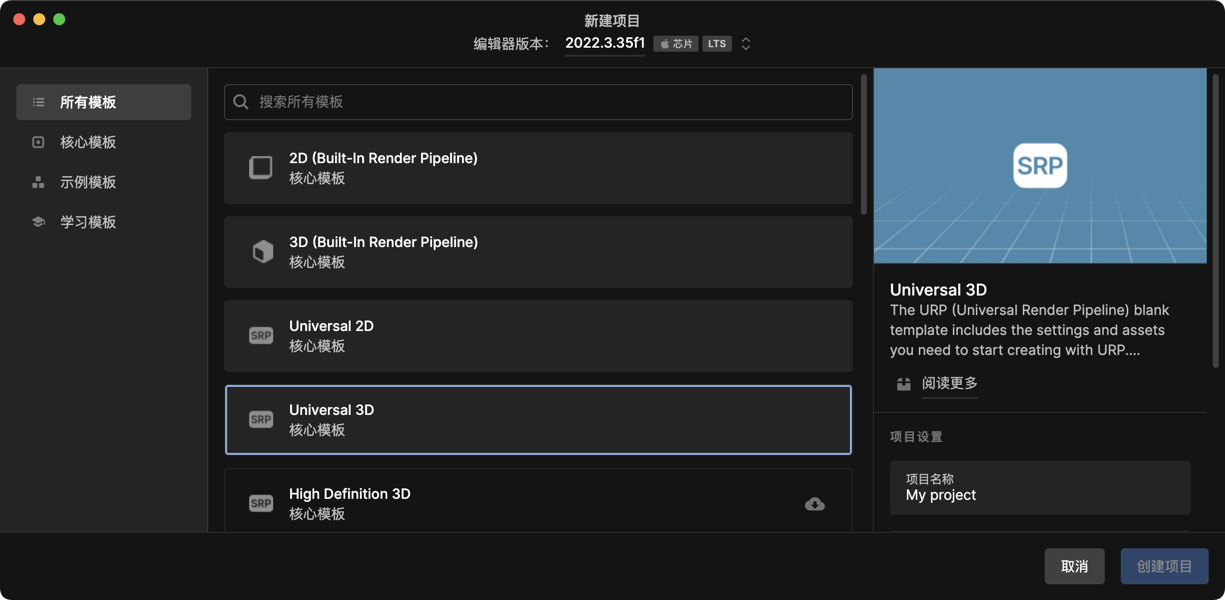This screenshot has width=1225, height=600.
Task: Open the editor version dropdown arrows
Action: pyautogui.click(x=746, y=44)
